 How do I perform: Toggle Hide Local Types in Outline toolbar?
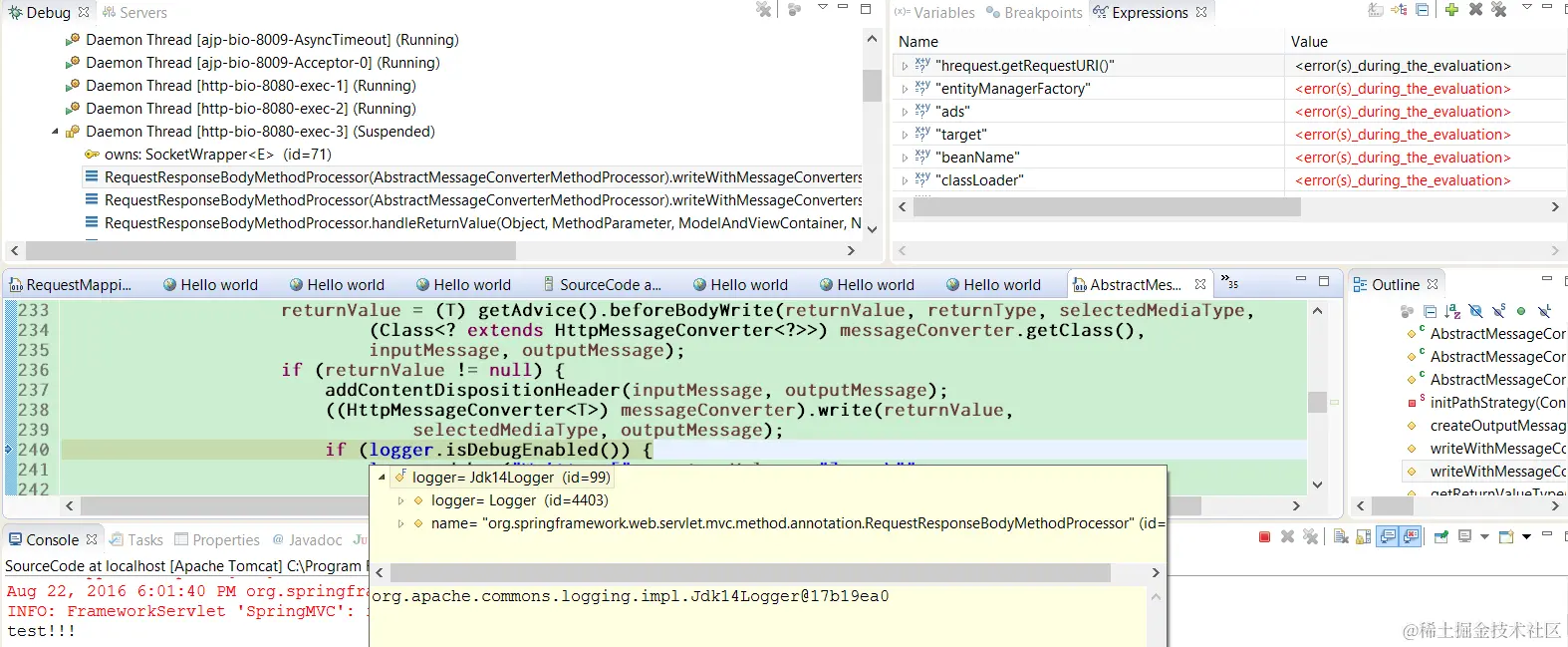click(x=1544, y=311)
